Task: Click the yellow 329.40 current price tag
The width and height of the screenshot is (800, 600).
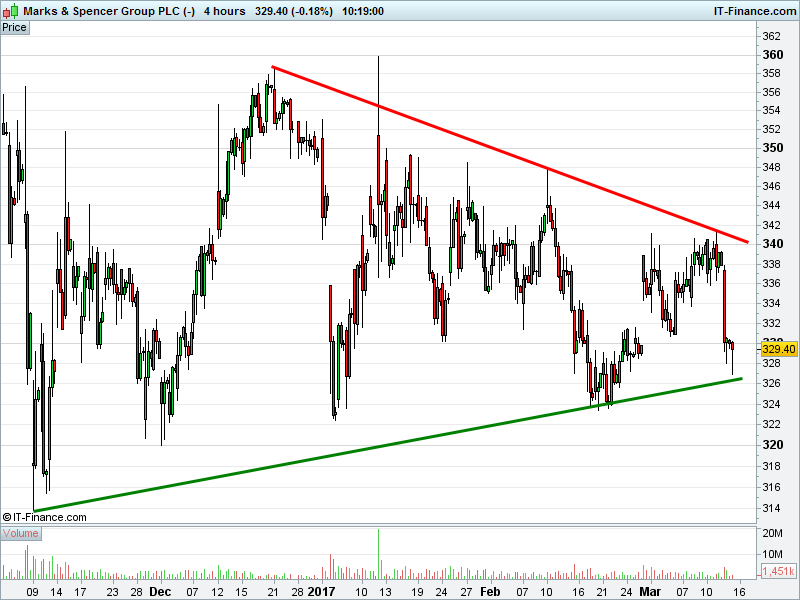Action: pyautogui.click(x=779, y=349)
